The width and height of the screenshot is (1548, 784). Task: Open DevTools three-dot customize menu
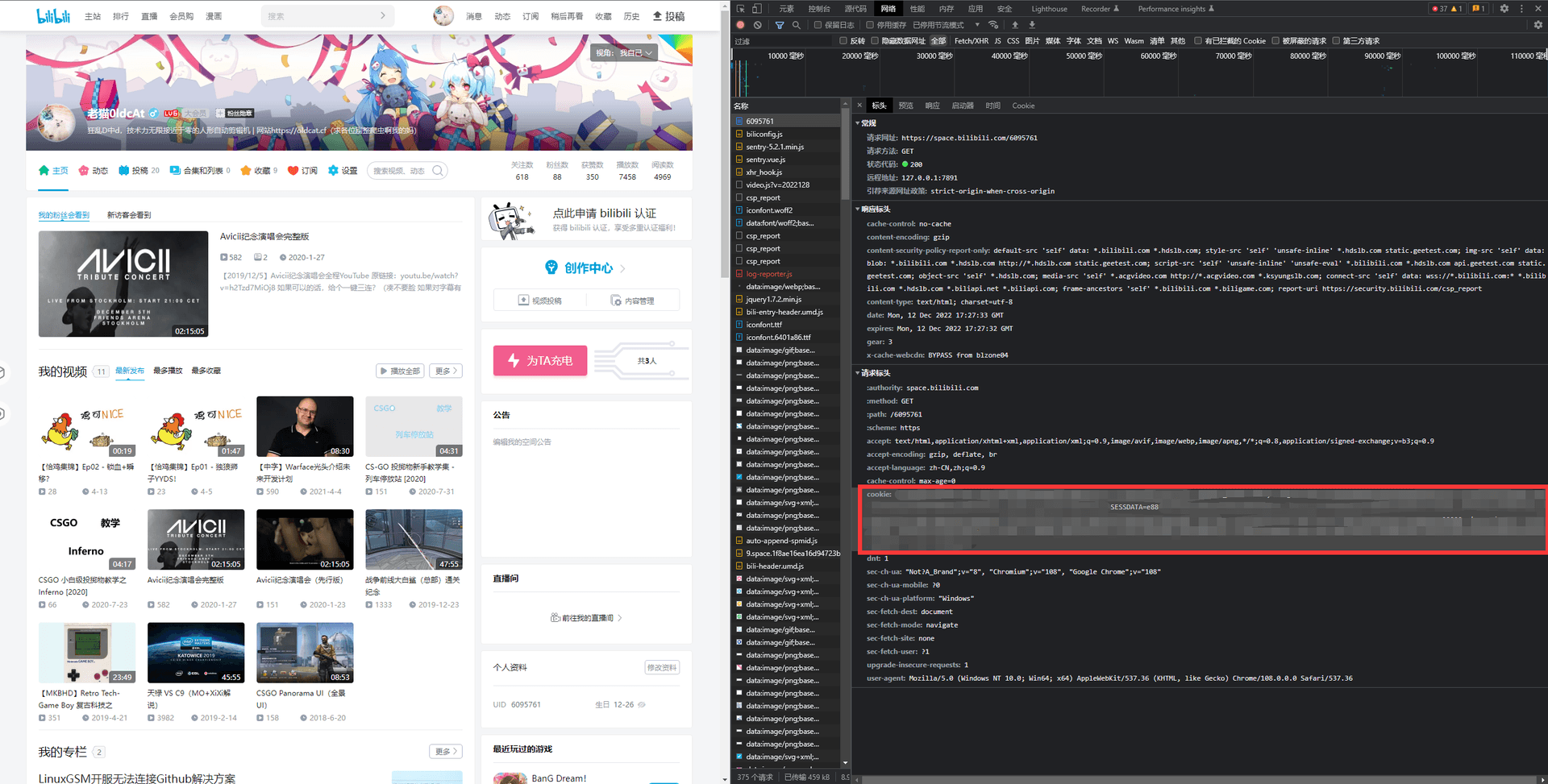pos(1521,9)
